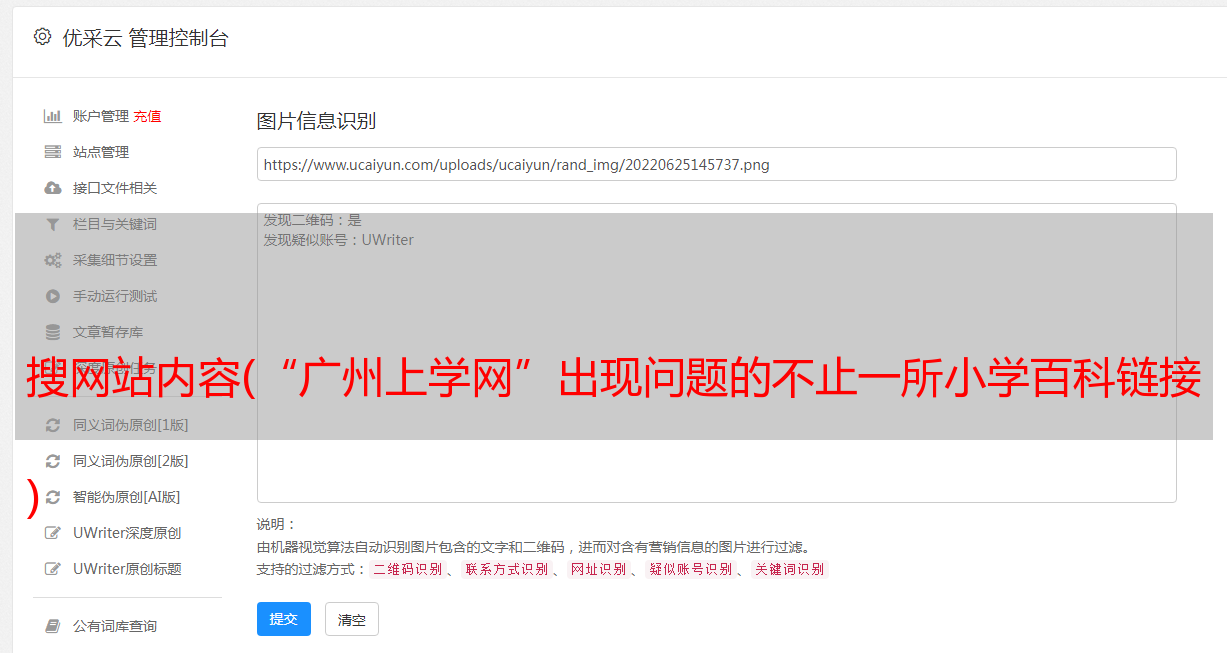Image resolution: width=1227 pixels, height=653 pixels.
Task: Click the 网址识别 tag
Action: 599,569
